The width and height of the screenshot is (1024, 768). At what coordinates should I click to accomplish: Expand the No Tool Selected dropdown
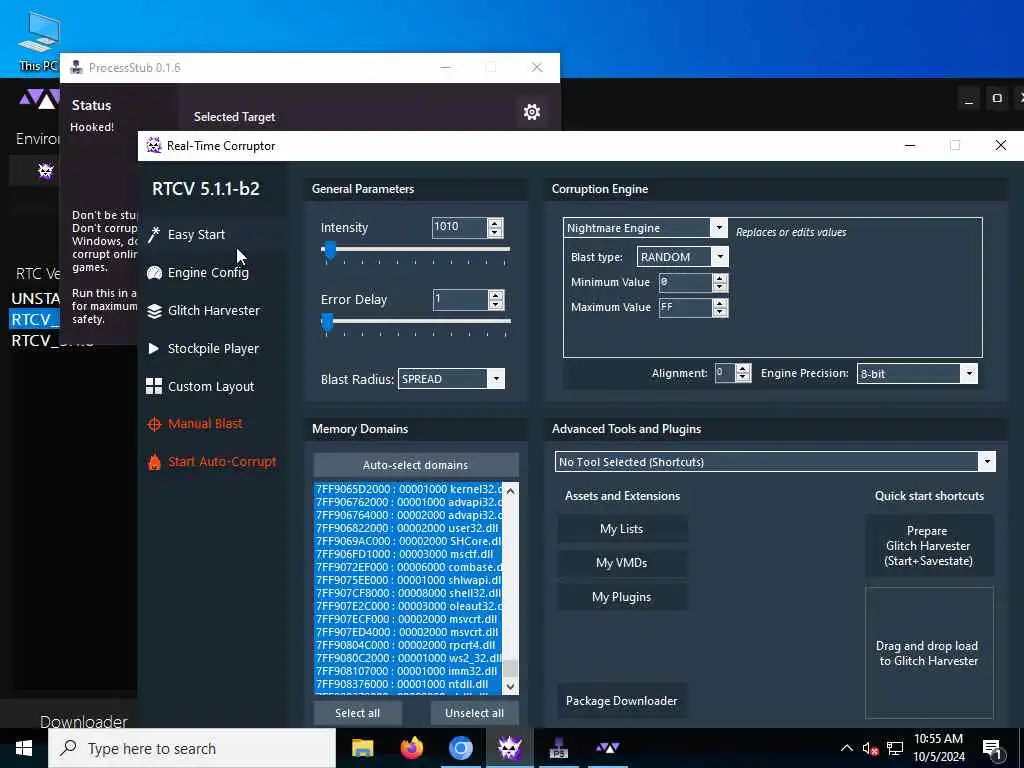987,462
